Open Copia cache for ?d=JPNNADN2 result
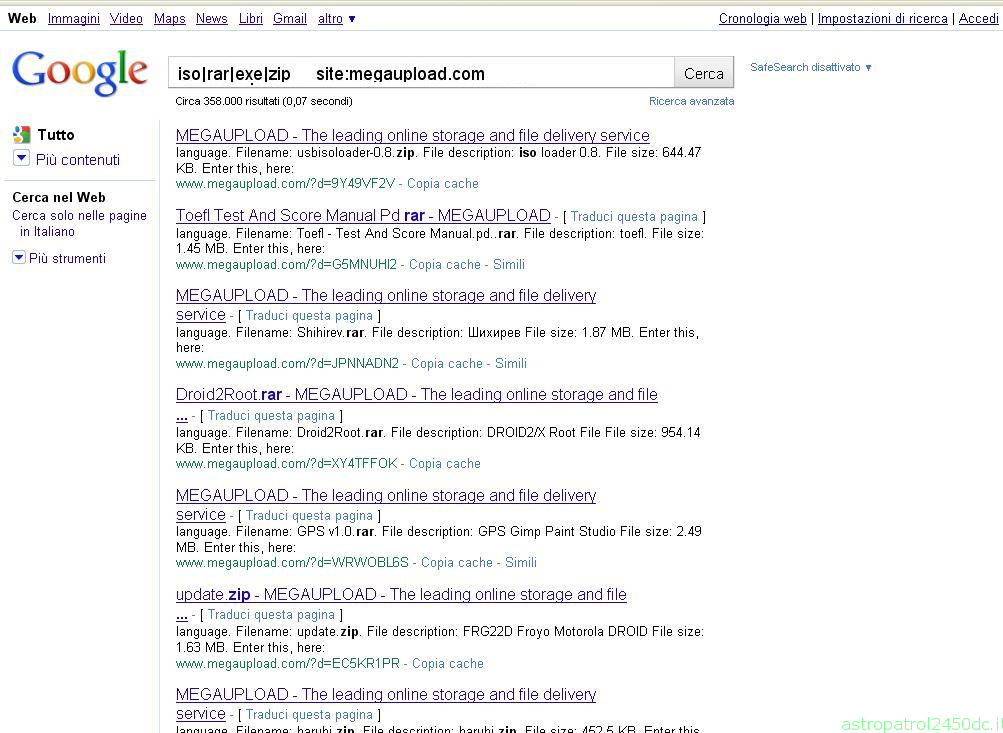This screenshot has height=733, width=1003. click(x=446, y=363)
